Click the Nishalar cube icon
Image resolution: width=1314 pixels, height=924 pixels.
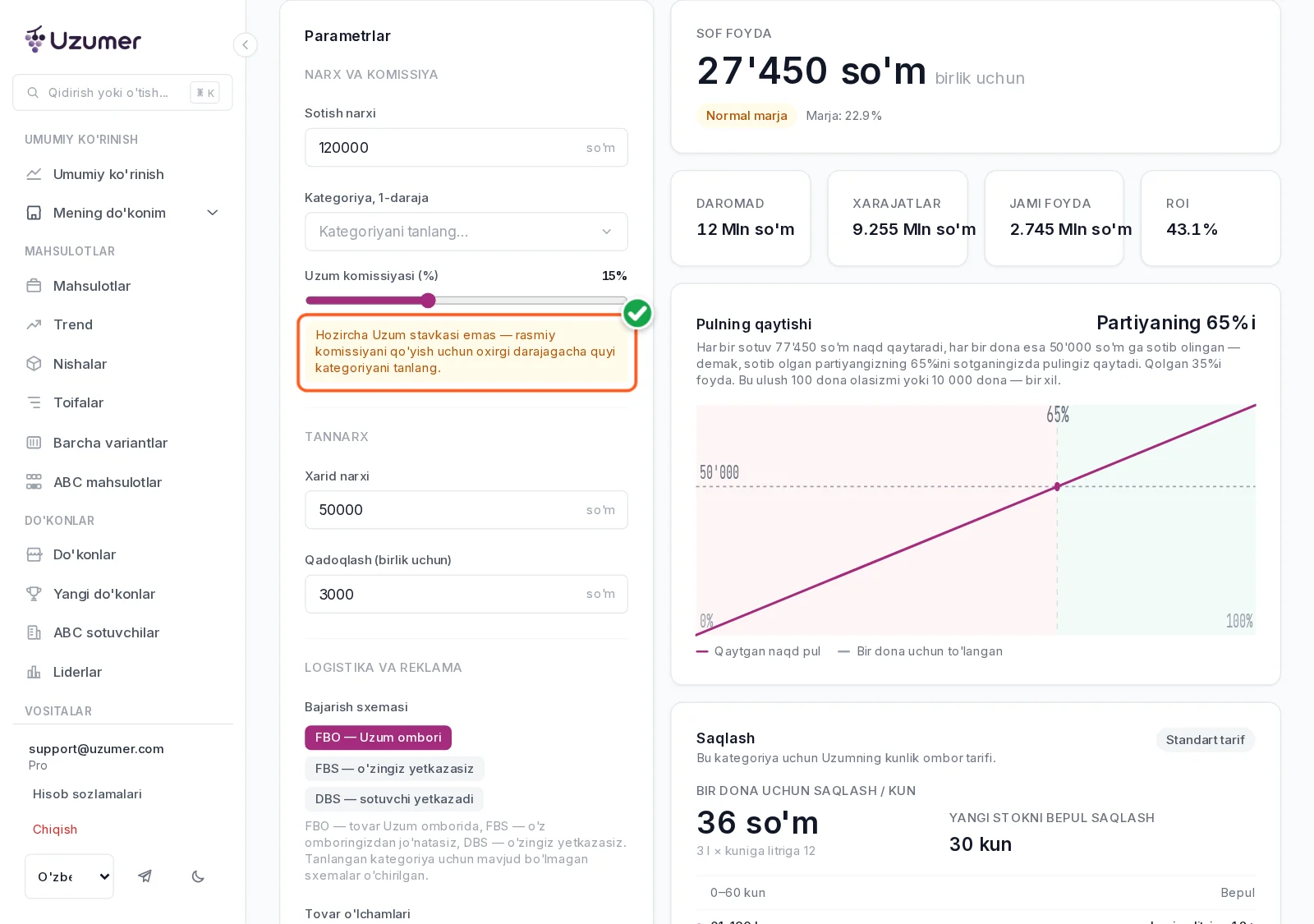pyautogui.click(x=34, y=364)
